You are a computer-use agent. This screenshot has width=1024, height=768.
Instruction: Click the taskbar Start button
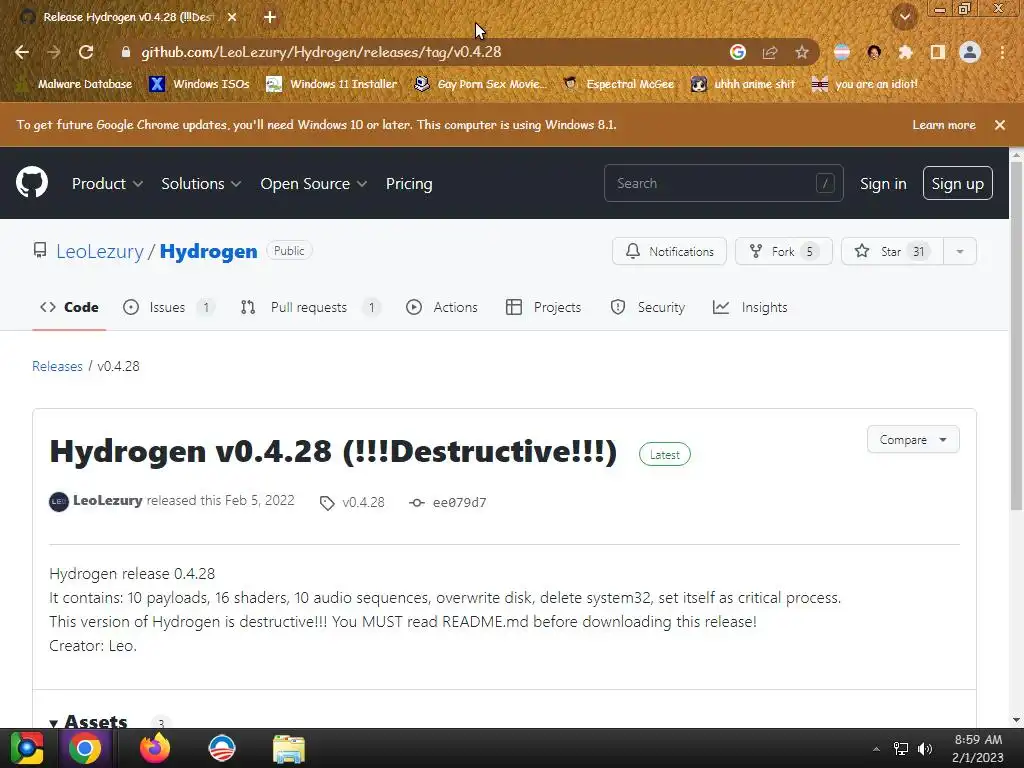[27, 748]
